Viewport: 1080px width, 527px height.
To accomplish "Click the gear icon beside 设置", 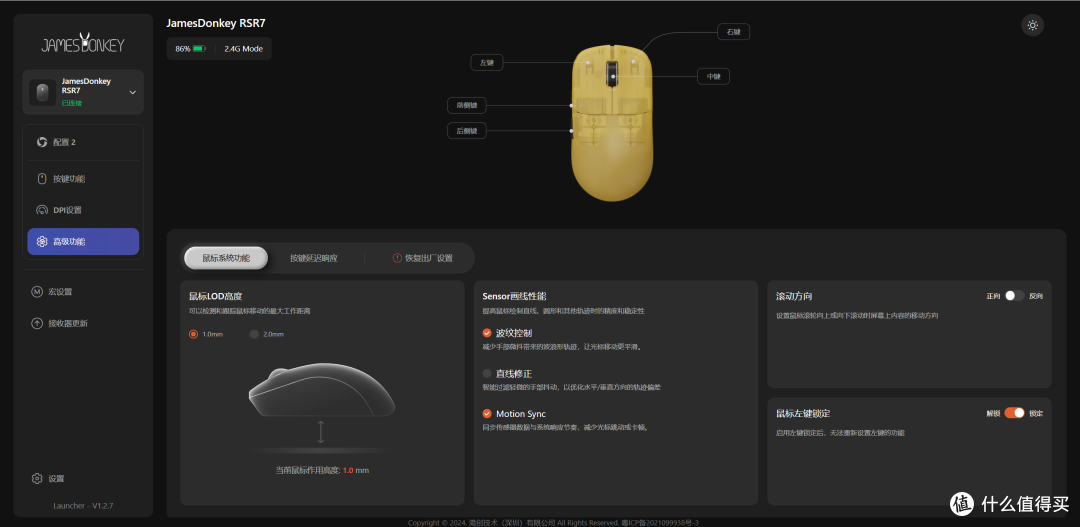I will coord(37,479).
